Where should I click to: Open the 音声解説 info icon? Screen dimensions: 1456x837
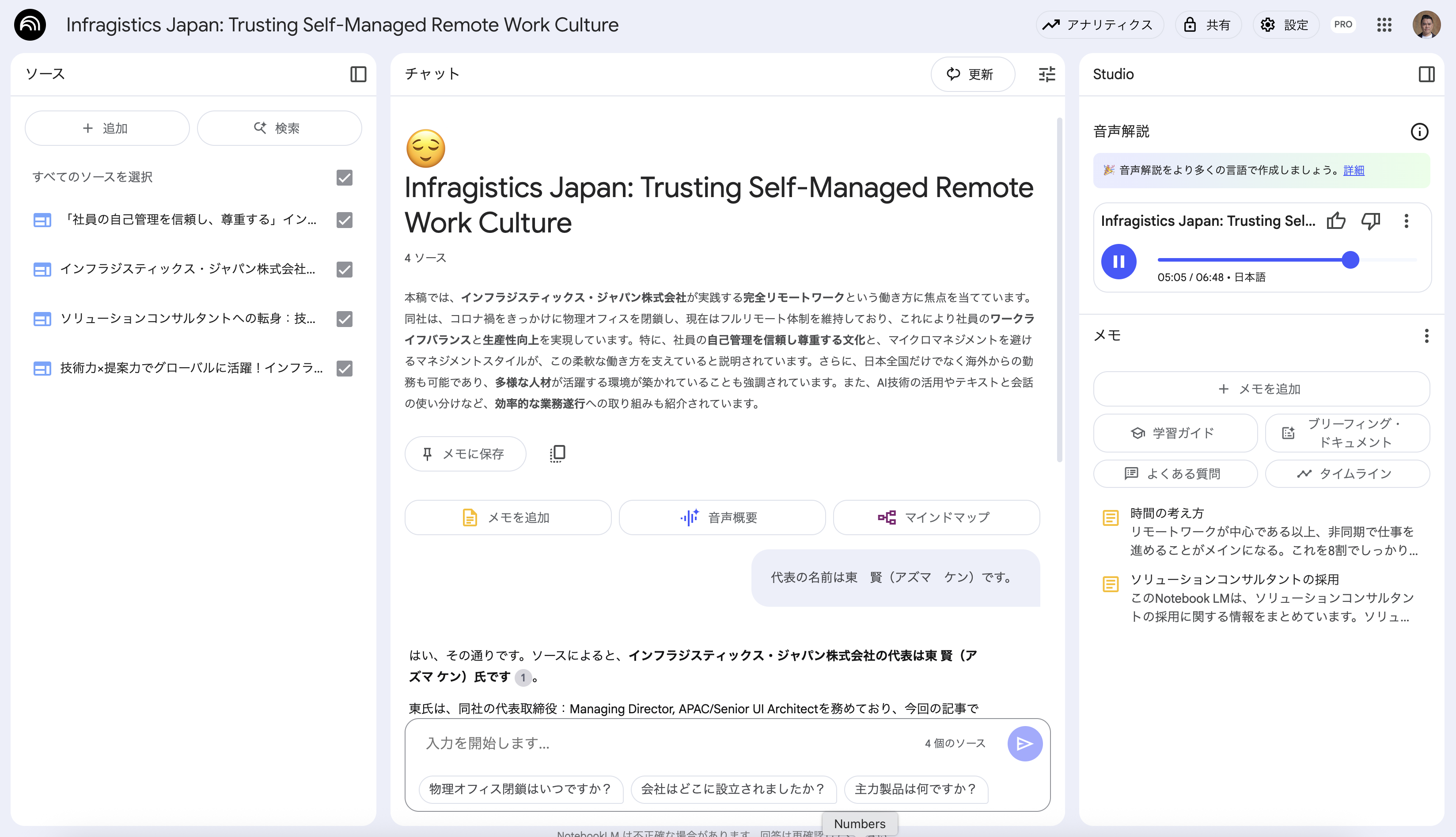click(1420, 132)
